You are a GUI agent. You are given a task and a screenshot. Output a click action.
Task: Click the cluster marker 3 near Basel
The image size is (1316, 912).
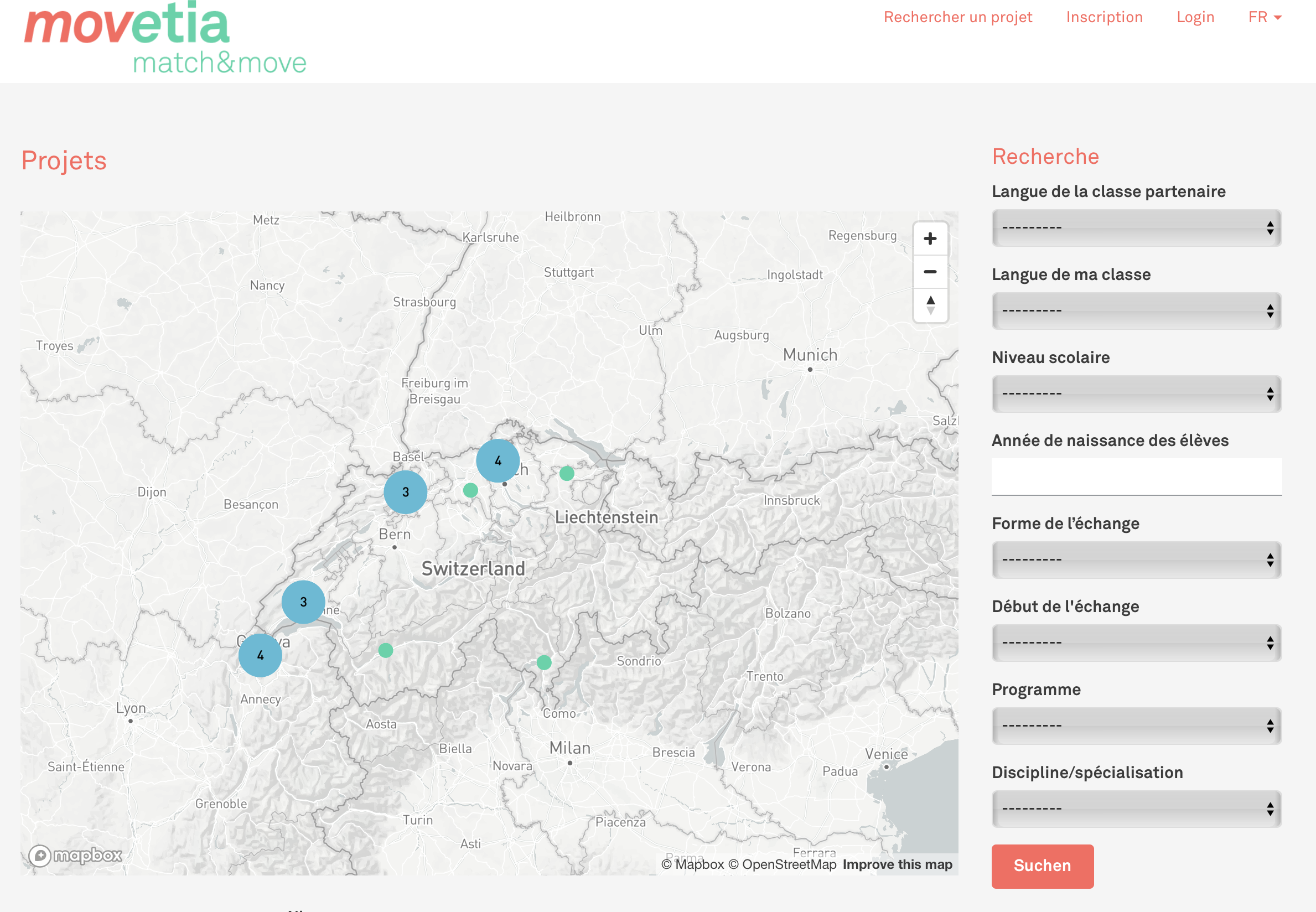point(405,492)
